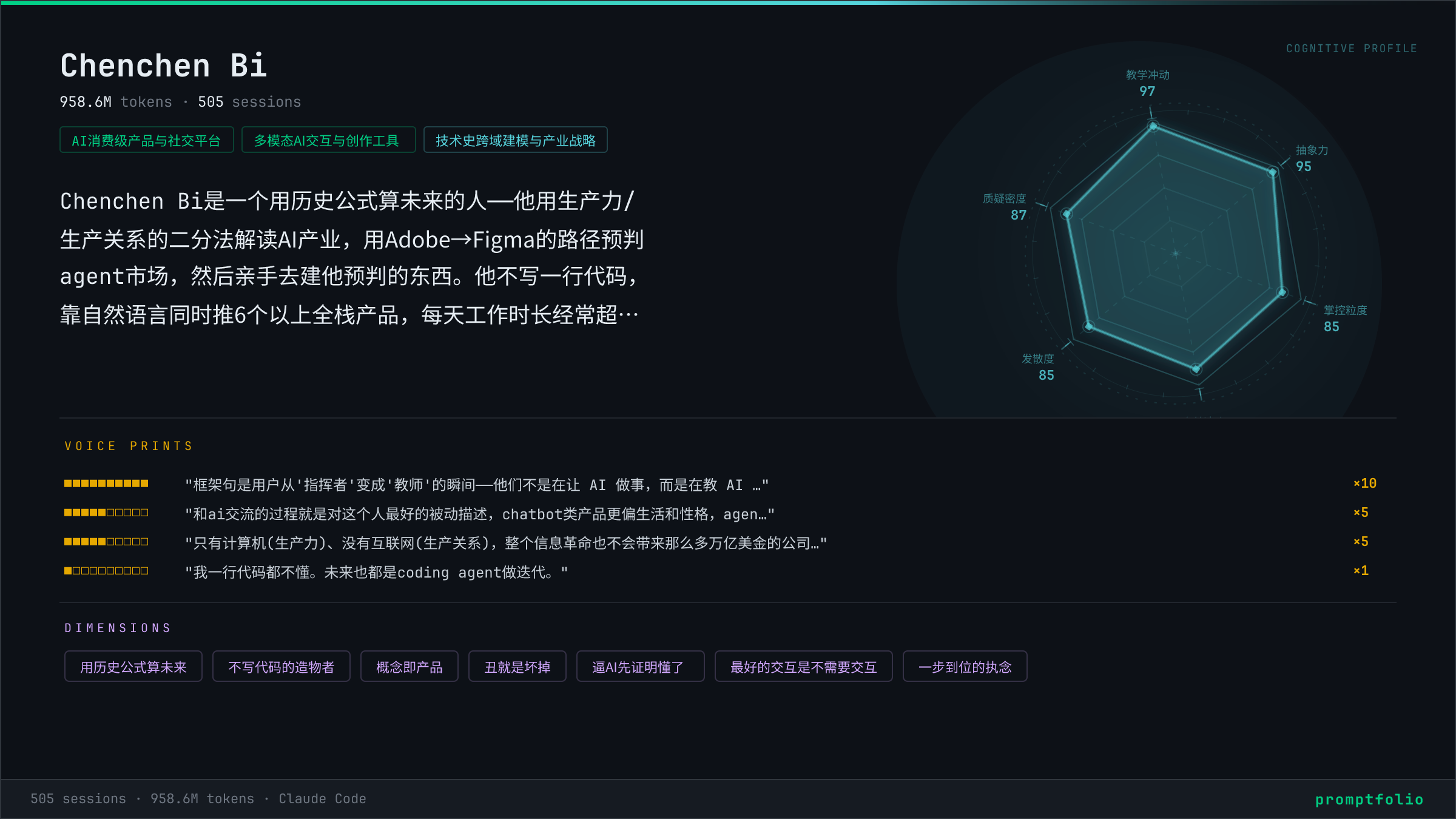The height and width of the screenshot is (819, 1456).
Task: Click the 质疑密度 radar vertex point
Action: [1067, 214]
